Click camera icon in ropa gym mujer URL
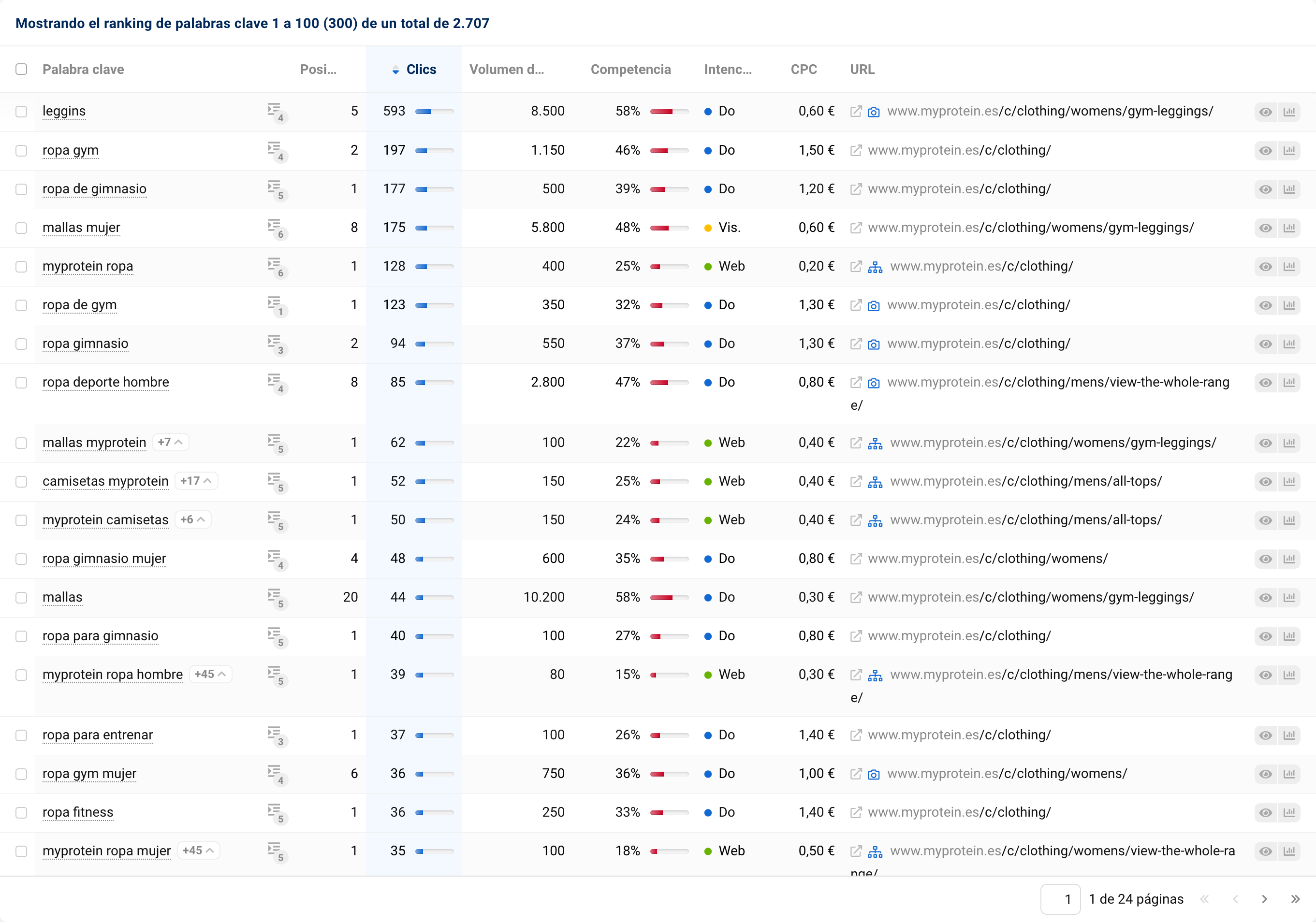This screenshot has width=1316, height=922. pos(874,774)
